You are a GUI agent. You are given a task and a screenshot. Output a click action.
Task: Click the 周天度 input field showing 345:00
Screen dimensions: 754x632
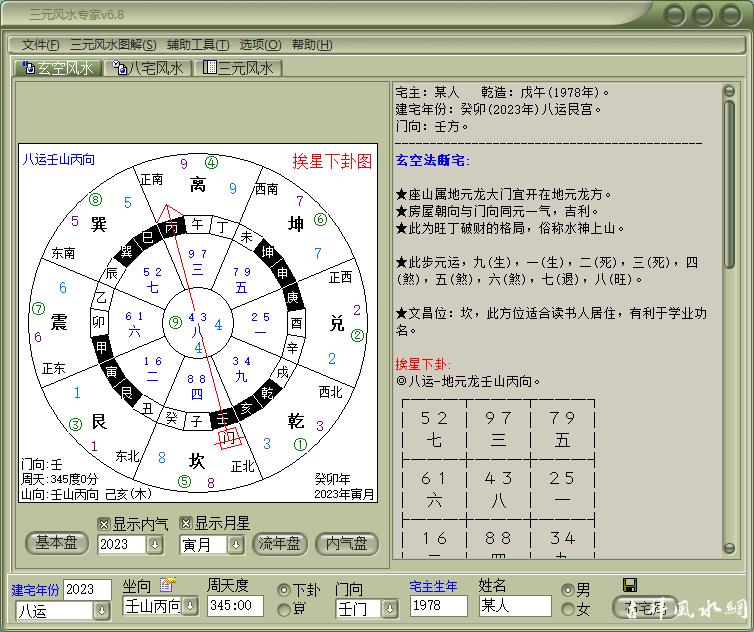pos(235,606)
